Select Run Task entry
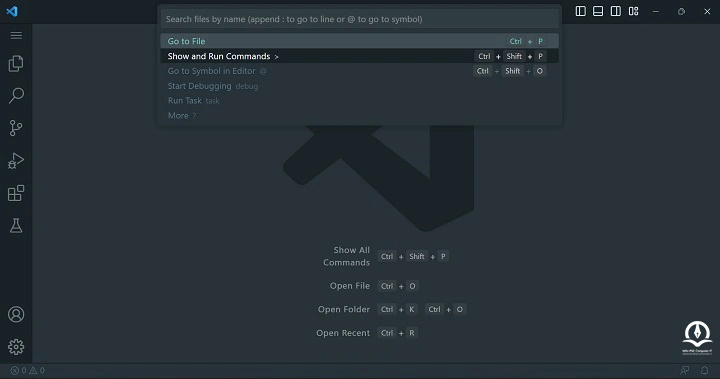 point(360,101)
